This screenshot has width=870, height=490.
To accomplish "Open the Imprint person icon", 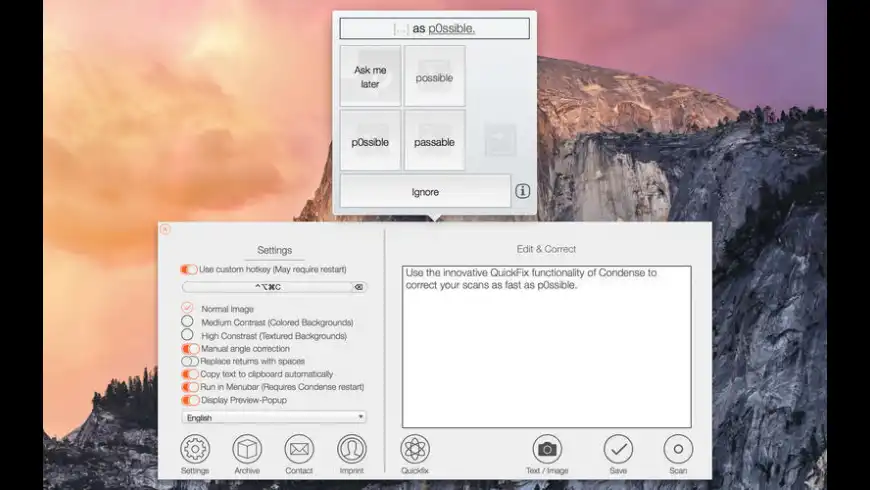I will click(x=352, y=449).
